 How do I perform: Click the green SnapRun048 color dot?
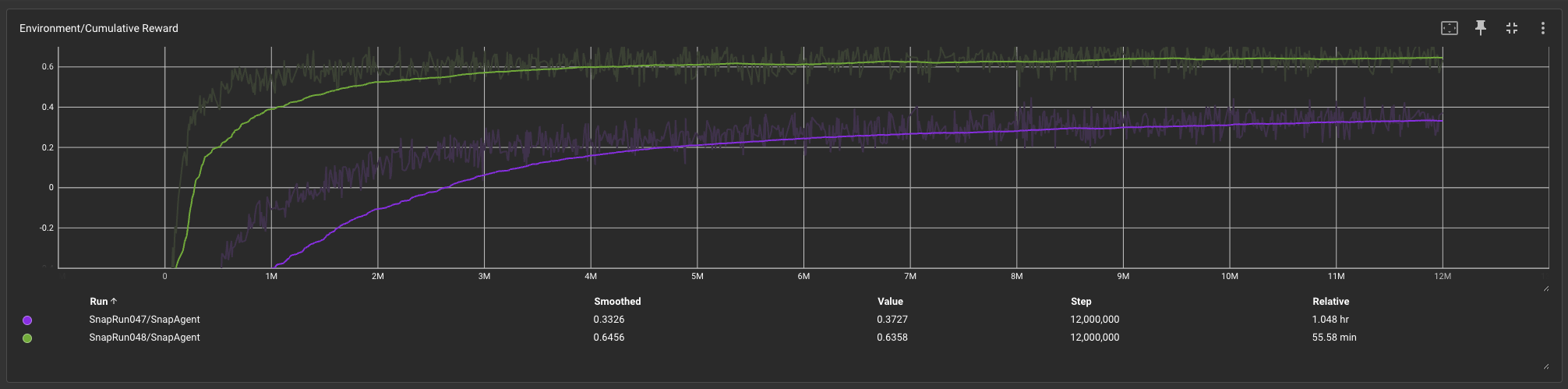click(x=27, y=338)
